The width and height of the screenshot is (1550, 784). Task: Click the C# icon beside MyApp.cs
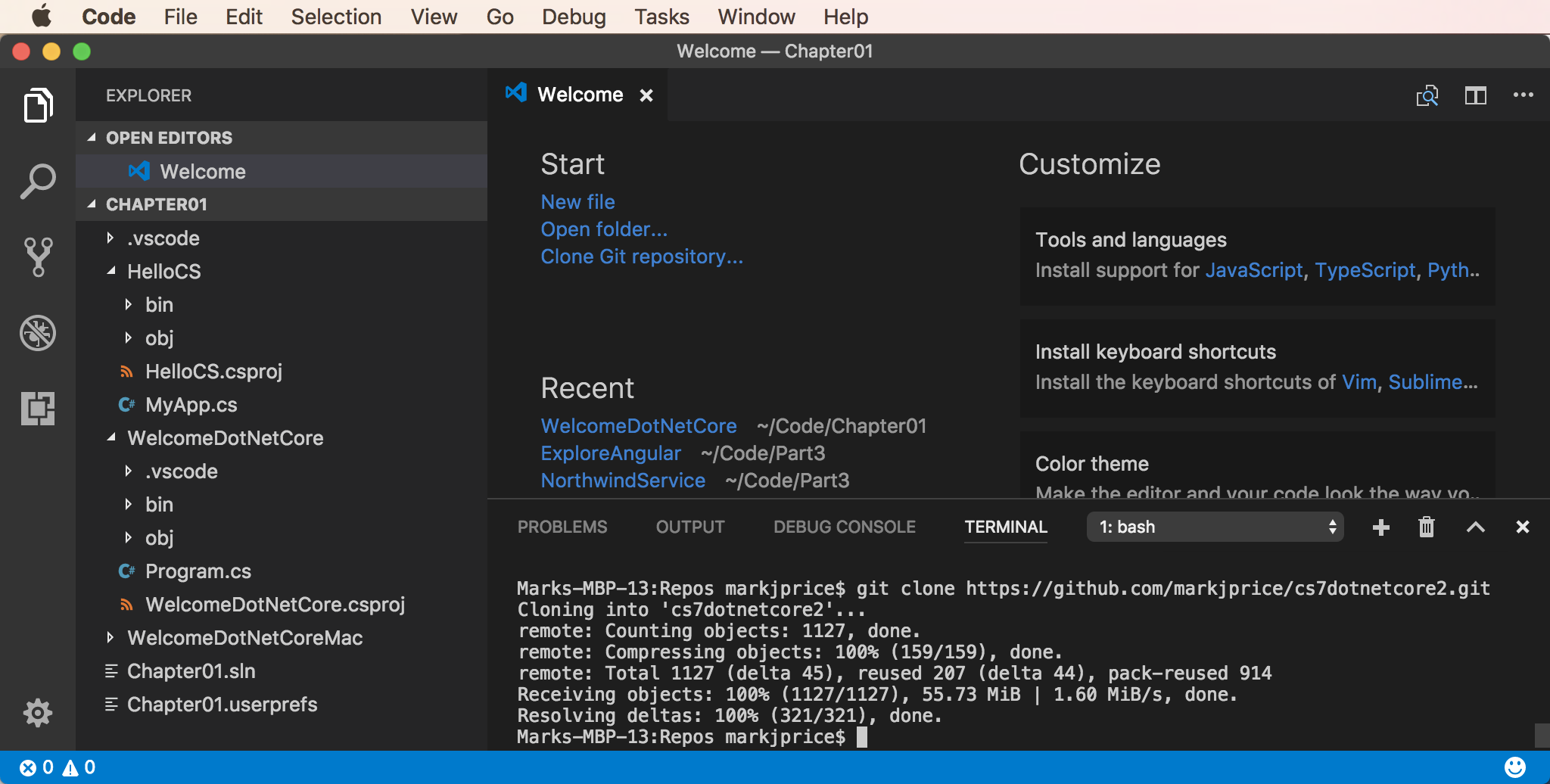pos(126,405)
